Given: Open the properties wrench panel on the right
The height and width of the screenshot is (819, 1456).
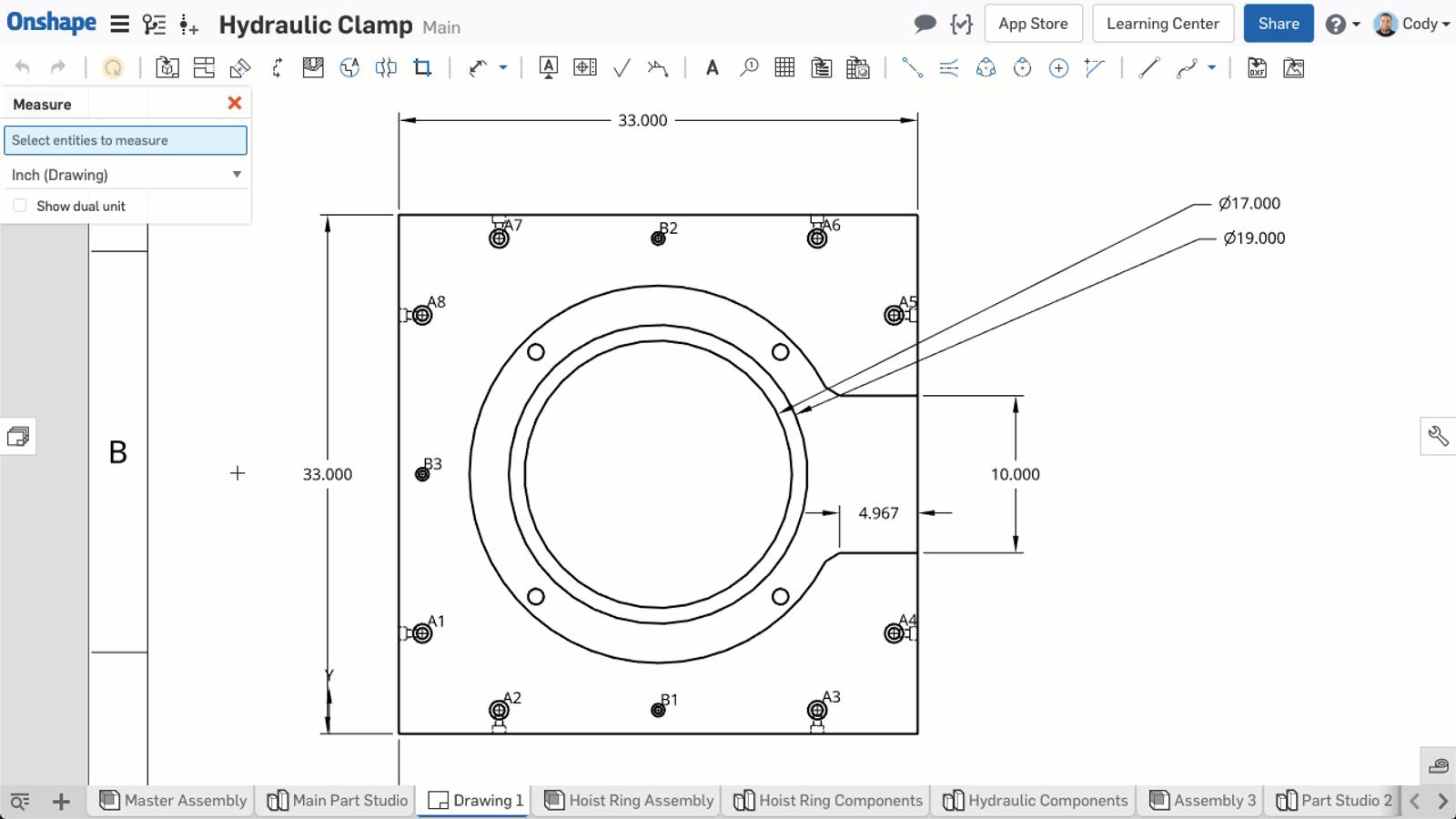Looking at the screenshot, I should [1439, 436].
